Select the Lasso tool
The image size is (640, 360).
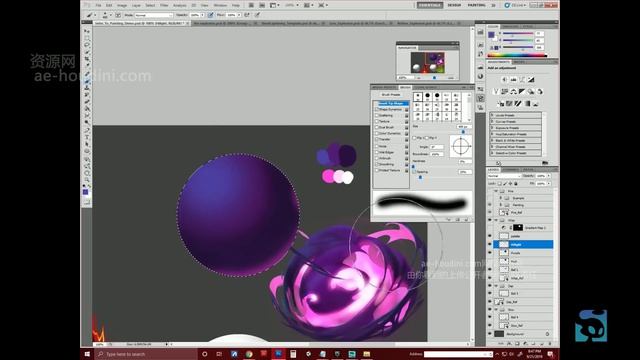[x=87, y=45]
